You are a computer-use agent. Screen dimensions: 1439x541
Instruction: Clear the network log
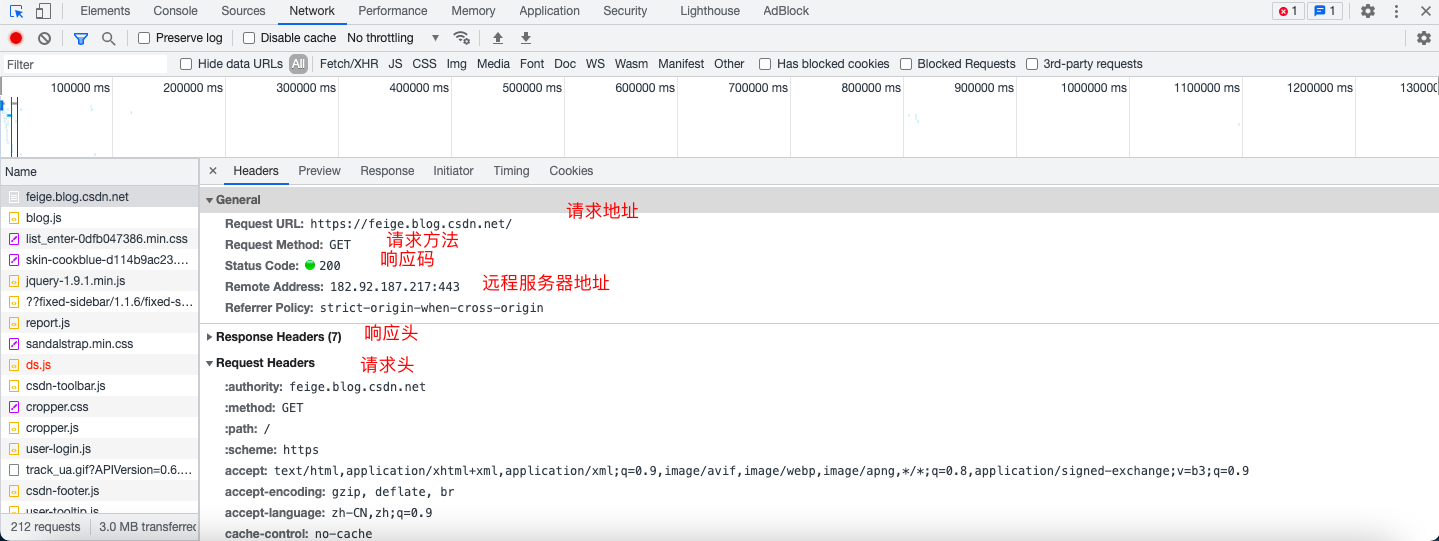[x=44, y=38]
